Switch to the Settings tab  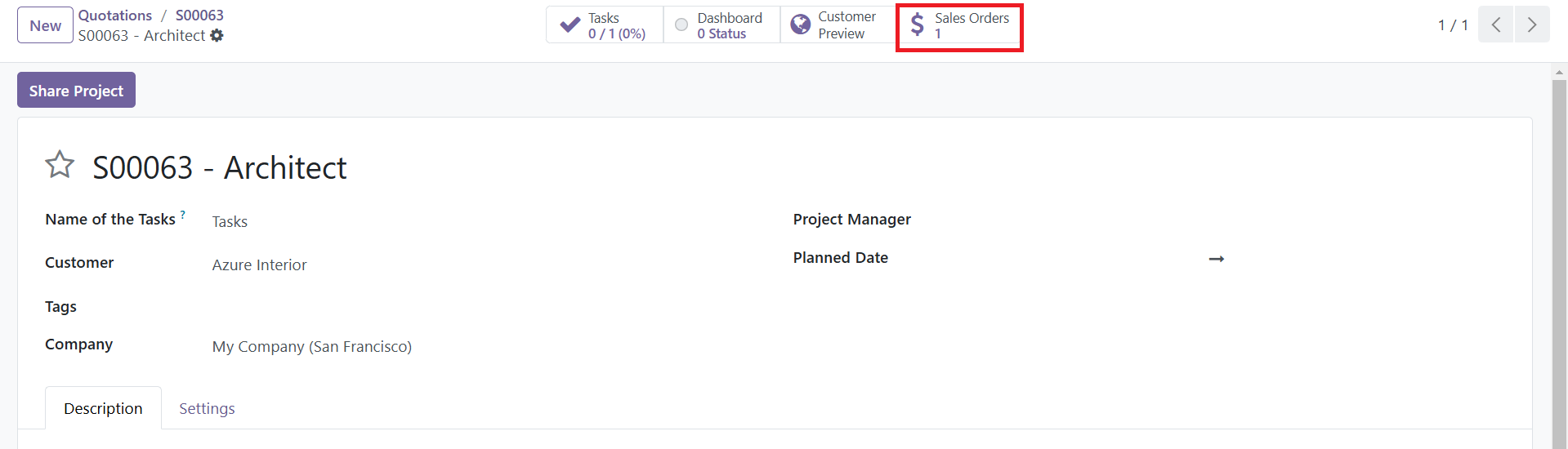207,408
